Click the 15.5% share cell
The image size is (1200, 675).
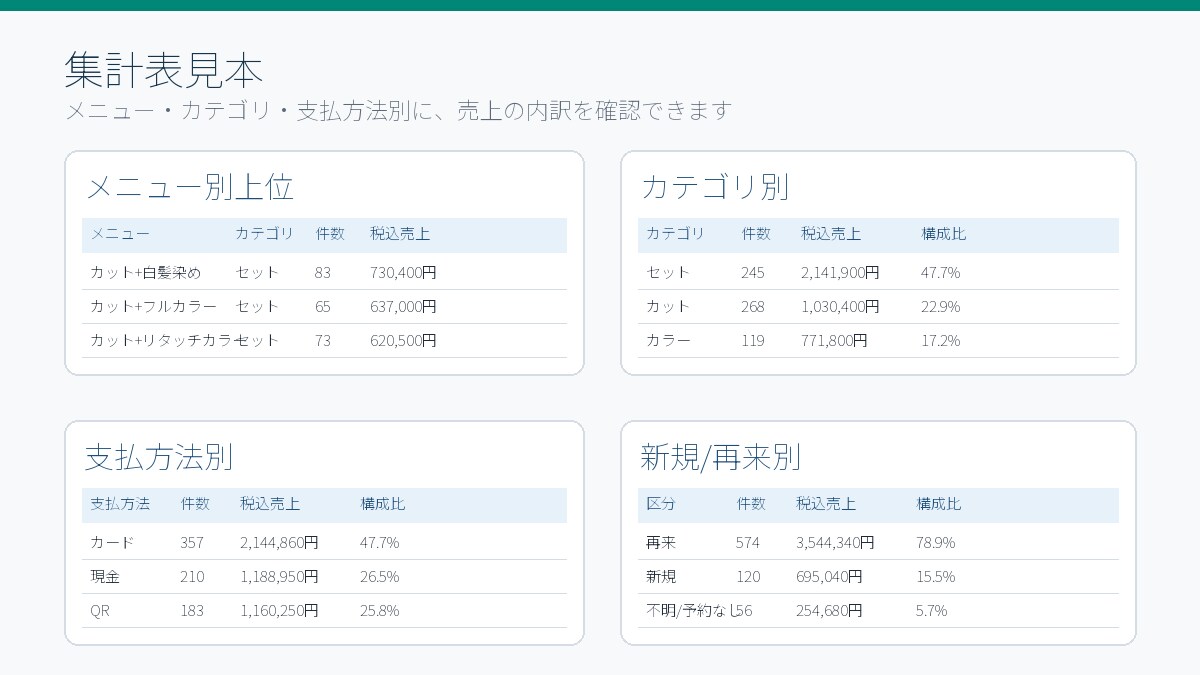point(936,576)
